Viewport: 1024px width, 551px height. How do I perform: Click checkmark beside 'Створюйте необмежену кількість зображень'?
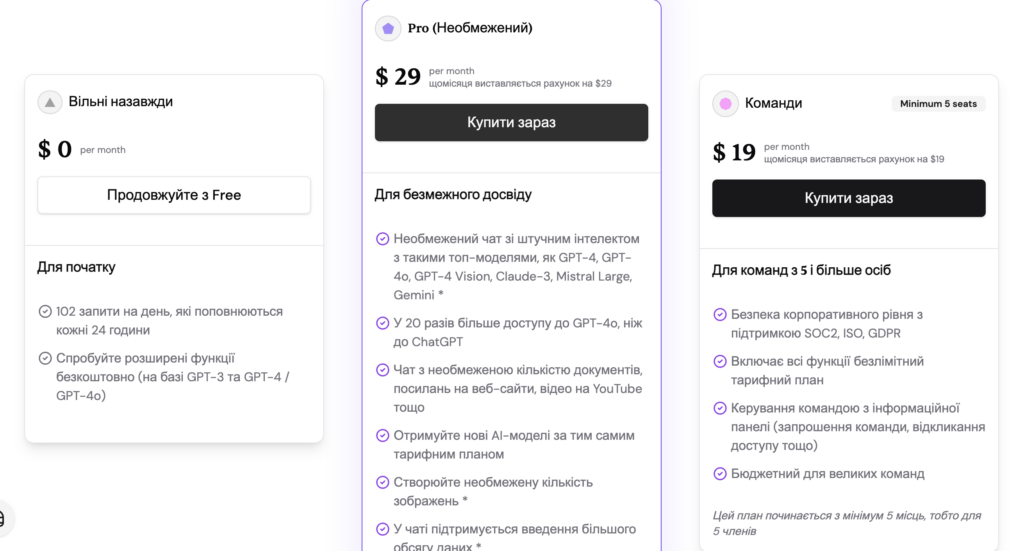coord(382,482)
